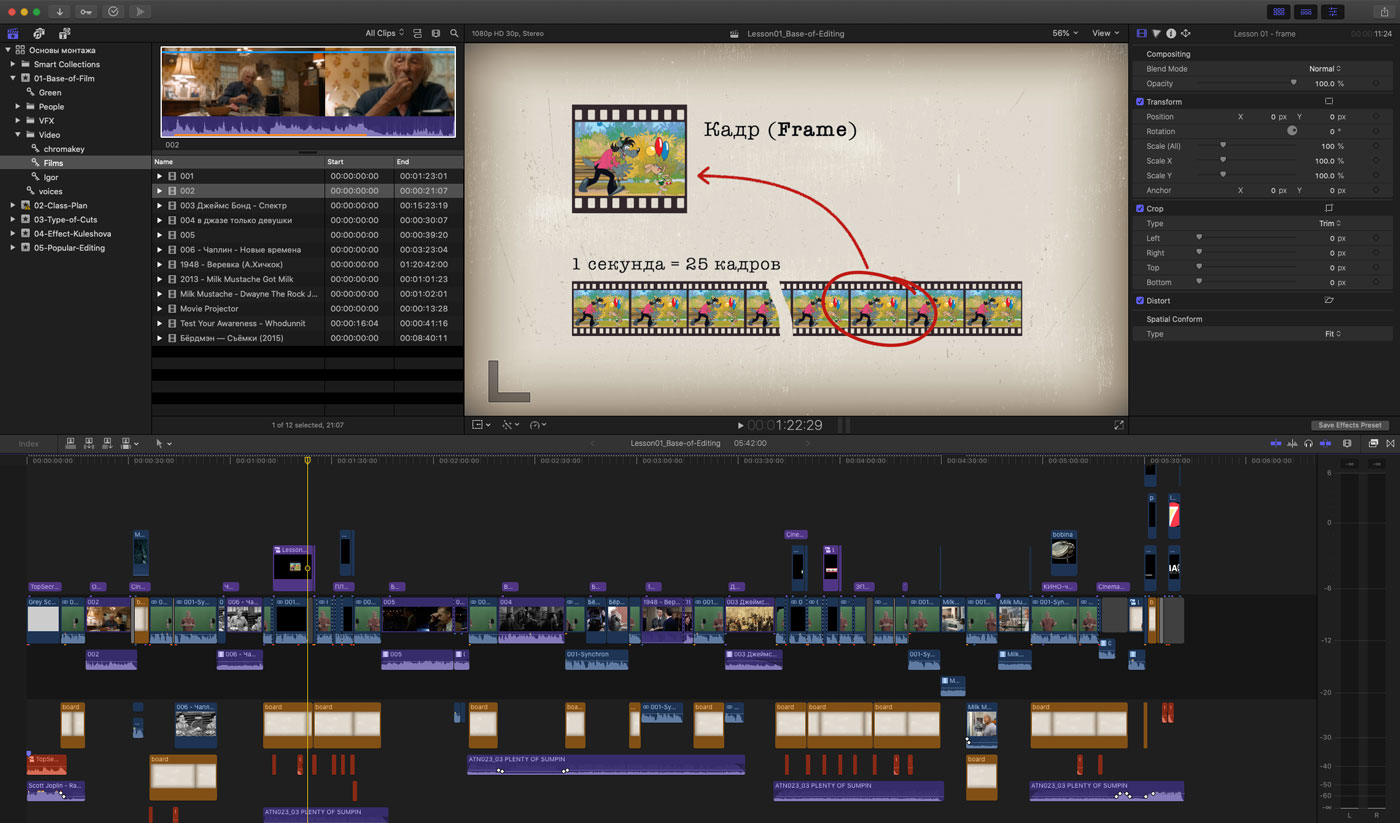The width and height of the screenshot is (1400, 823).
Task: Switch to Color inspector triangle tab
Action: (1156, 33)
